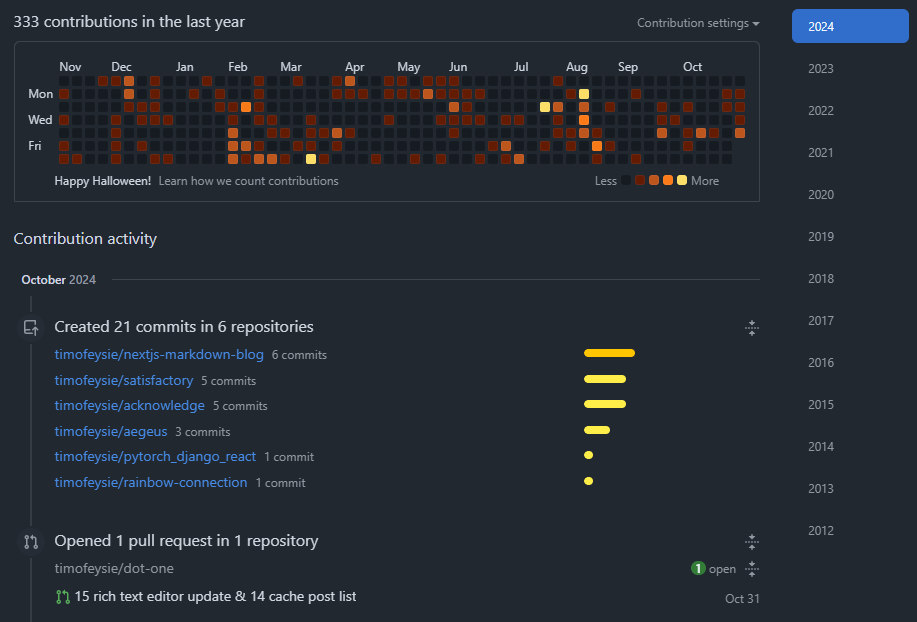The image size is (917, 622).
Task: Open timofeysie/acknowledge repository link
Action: point(130,405)
